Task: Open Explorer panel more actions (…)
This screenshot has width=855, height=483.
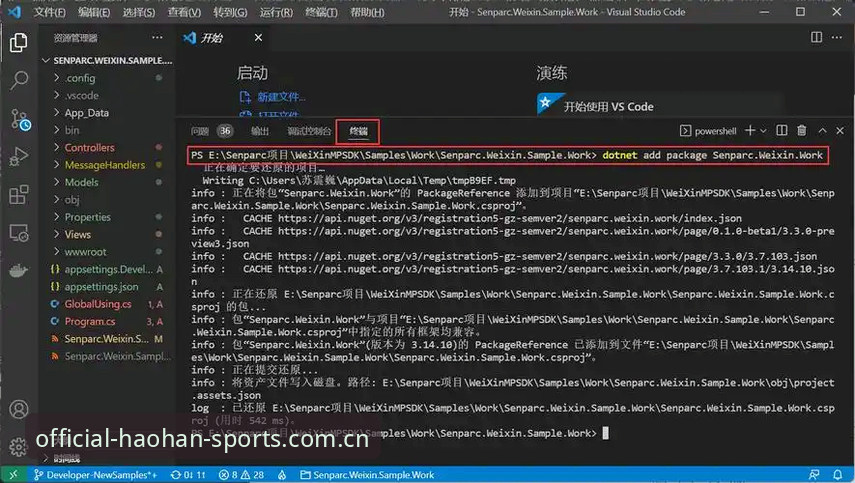Action: point(157,37)
